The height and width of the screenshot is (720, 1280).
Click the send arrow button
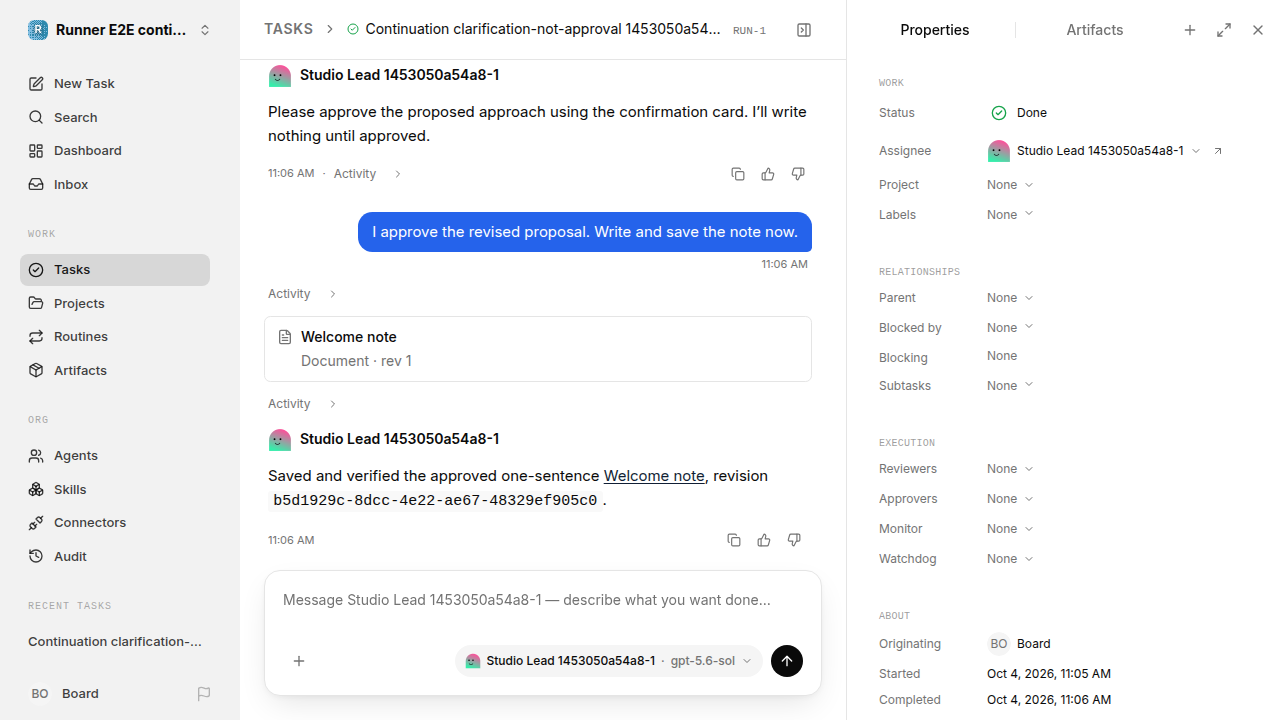click(787, 661)
